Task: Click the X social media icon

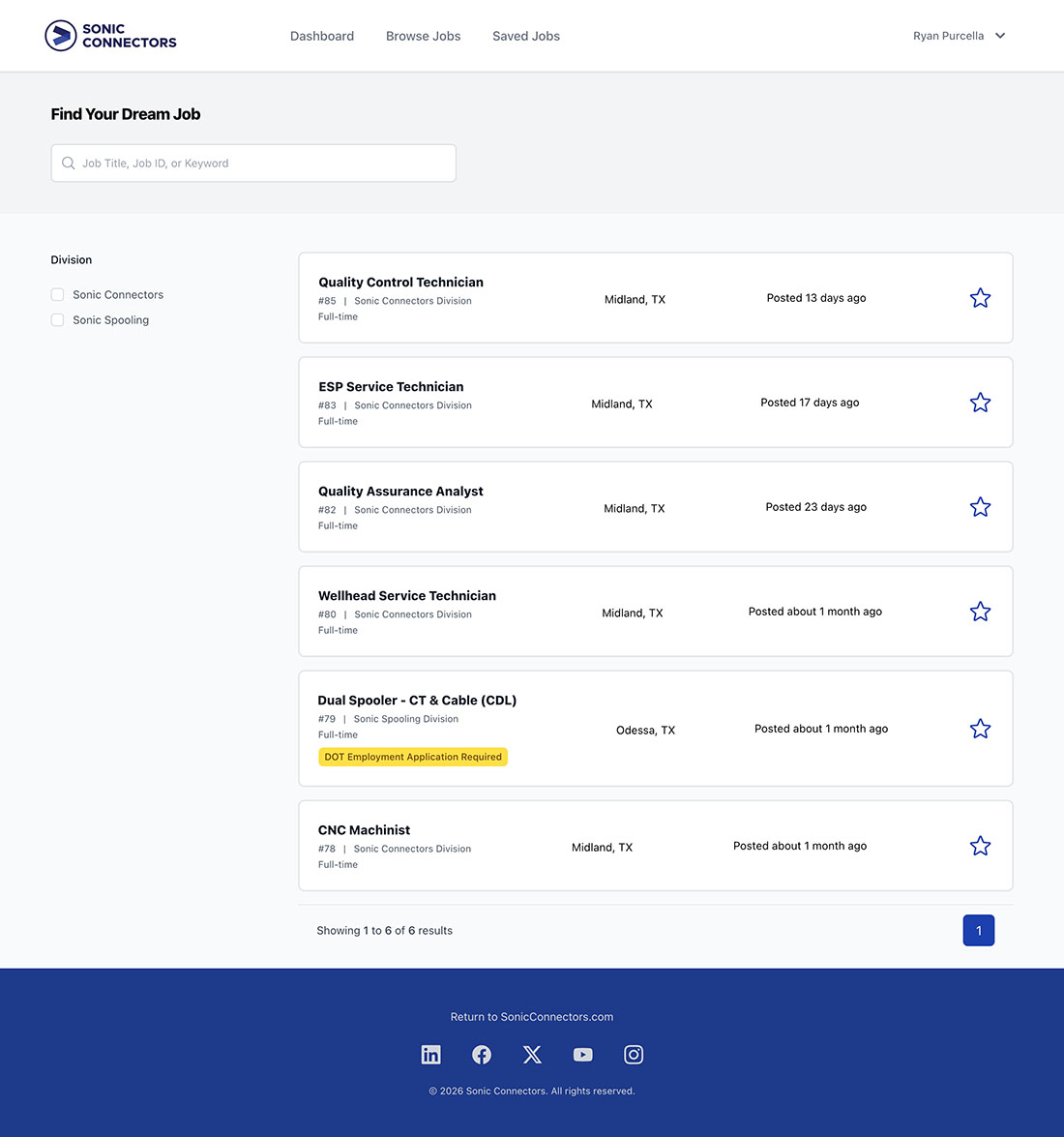Action: 532,1055
